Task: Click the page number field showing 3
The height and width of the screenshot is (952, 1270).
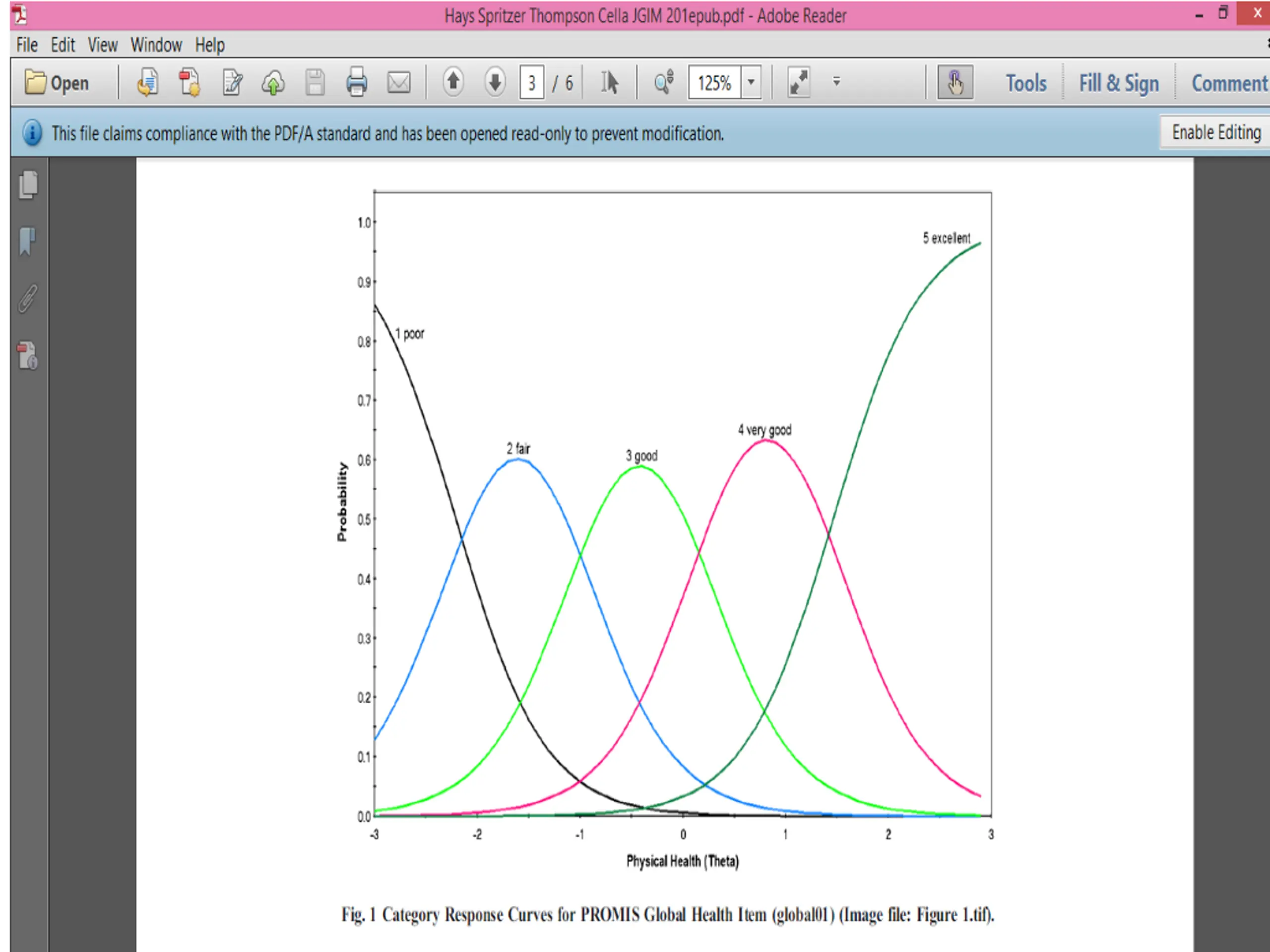Action: 532,83
